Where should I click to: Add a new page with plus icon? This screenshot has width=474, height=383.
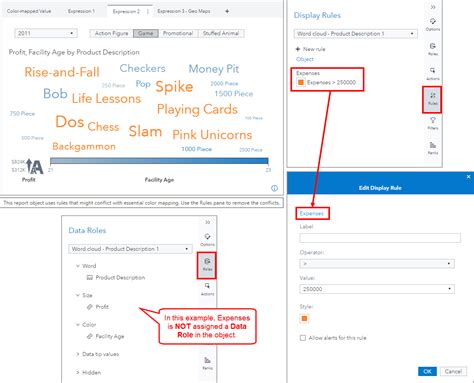pyautogui.click(x=227, y=11)
